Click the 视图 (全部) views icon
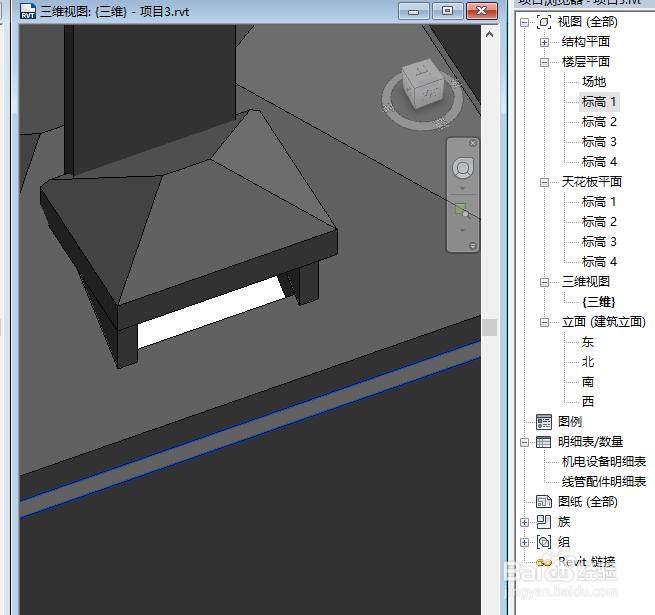The image size is (655, 615). point(544,22)
